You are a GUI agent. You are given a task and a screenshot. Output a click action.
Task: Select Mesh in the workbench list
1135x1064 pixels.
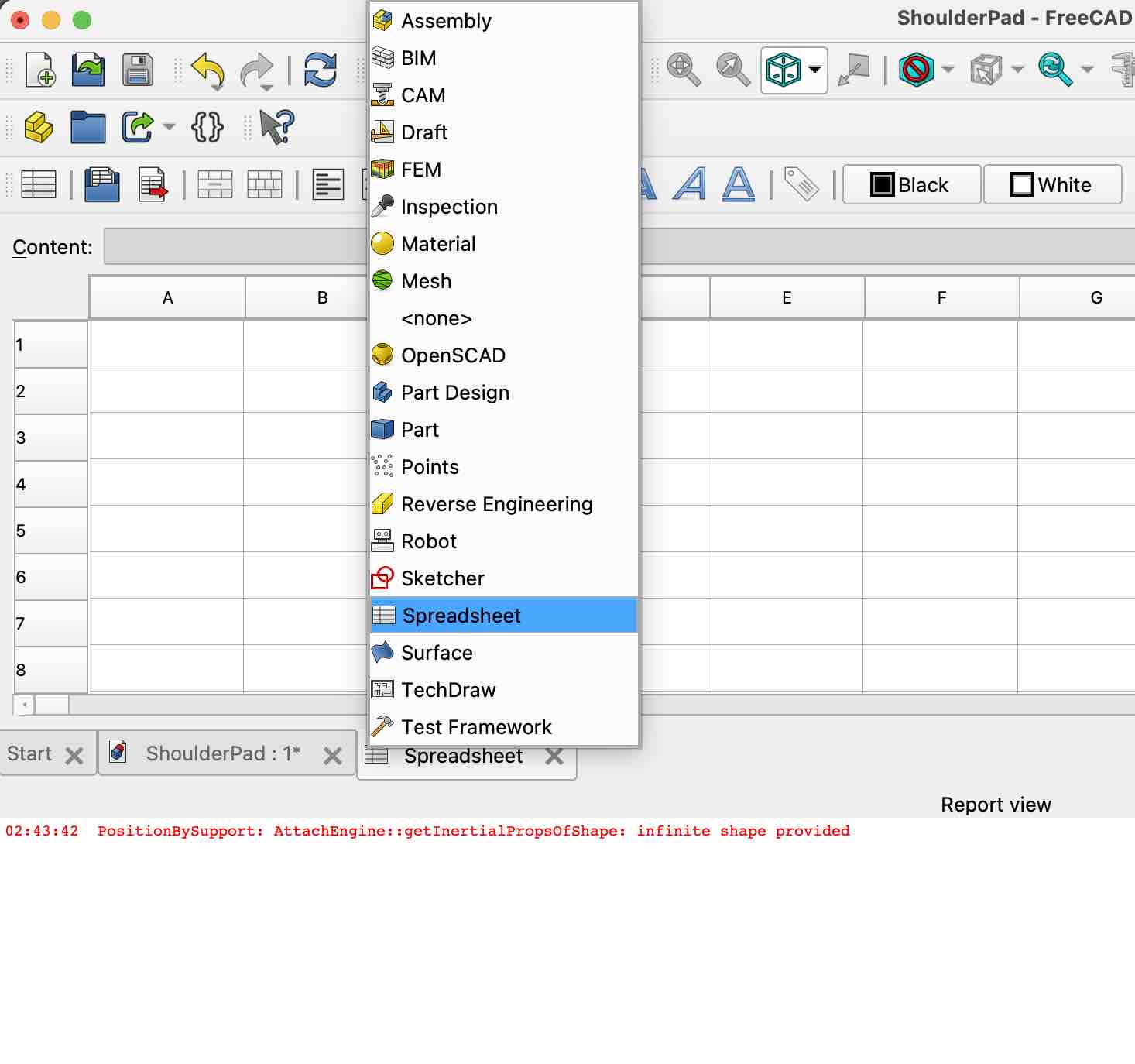point(504,281)
